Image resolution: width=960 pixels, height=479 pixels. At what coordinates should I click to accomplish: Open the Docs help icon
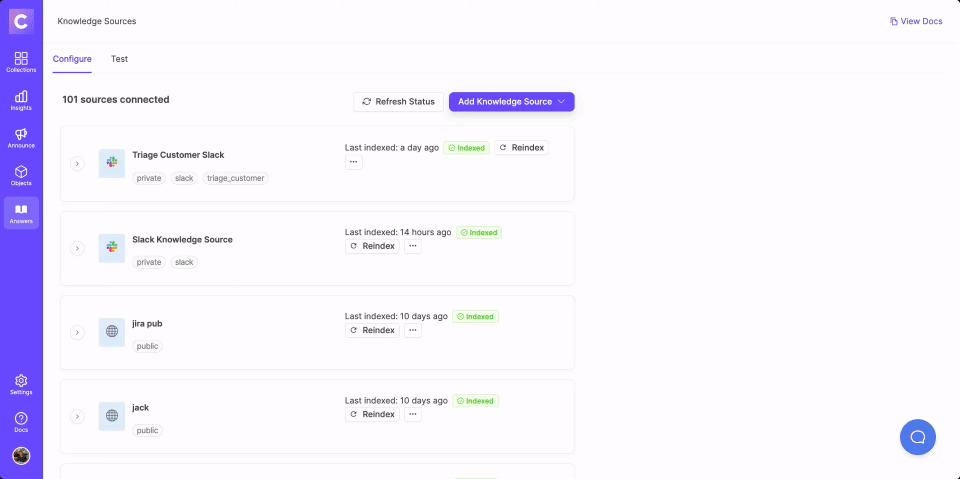21,422
